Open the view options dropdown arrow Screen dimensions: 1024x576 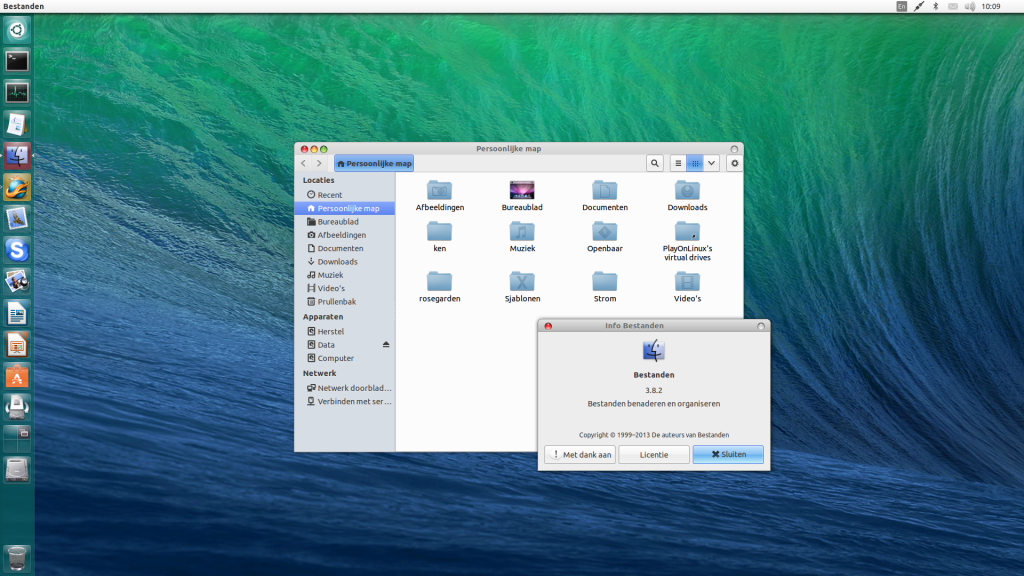coord(711,163)
